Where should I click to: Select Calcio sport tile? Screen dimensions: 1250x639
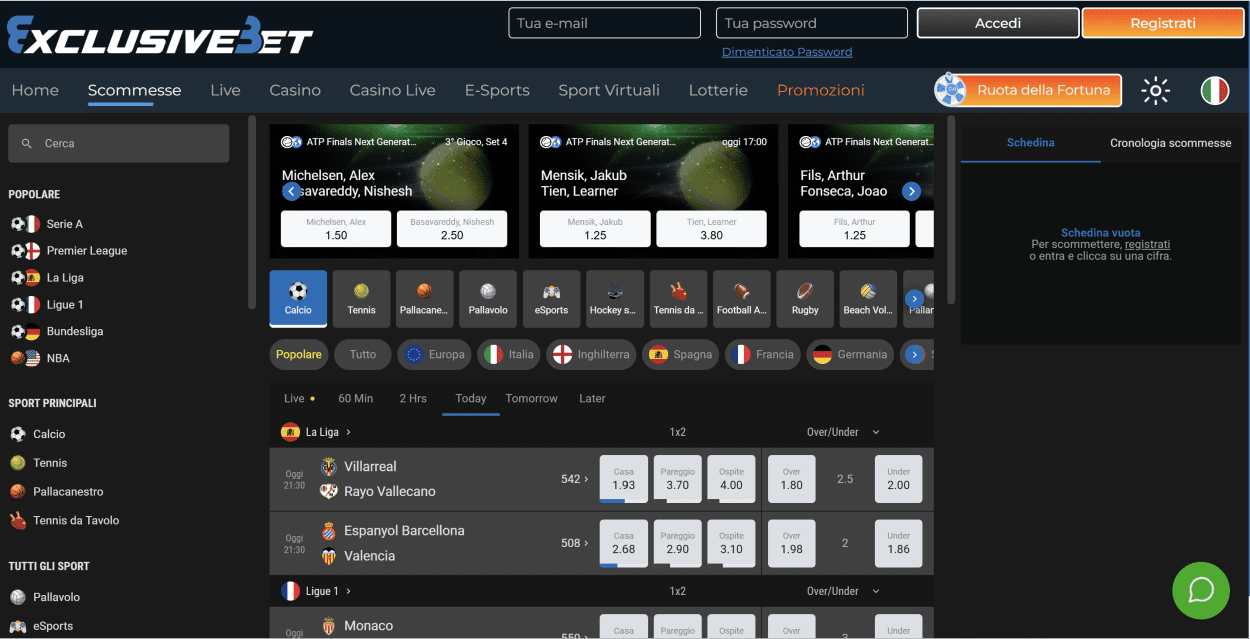pyautogui.click(x=298, y=299)
